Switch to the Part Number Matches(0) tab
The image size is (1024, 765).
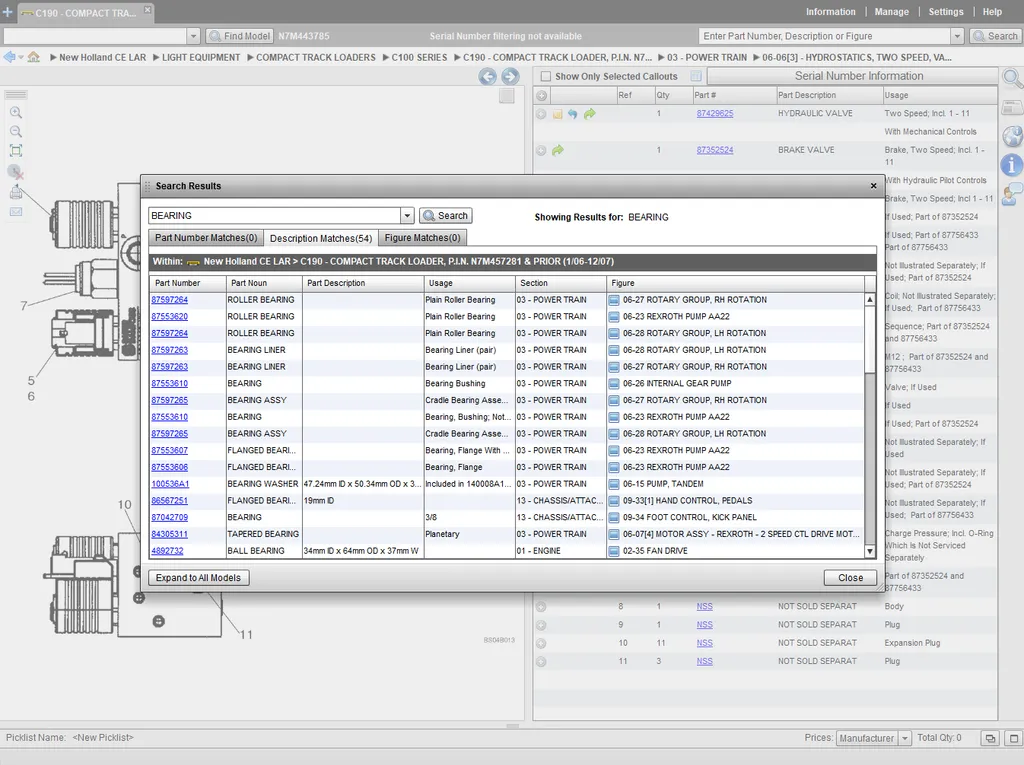tap(206, 238)
